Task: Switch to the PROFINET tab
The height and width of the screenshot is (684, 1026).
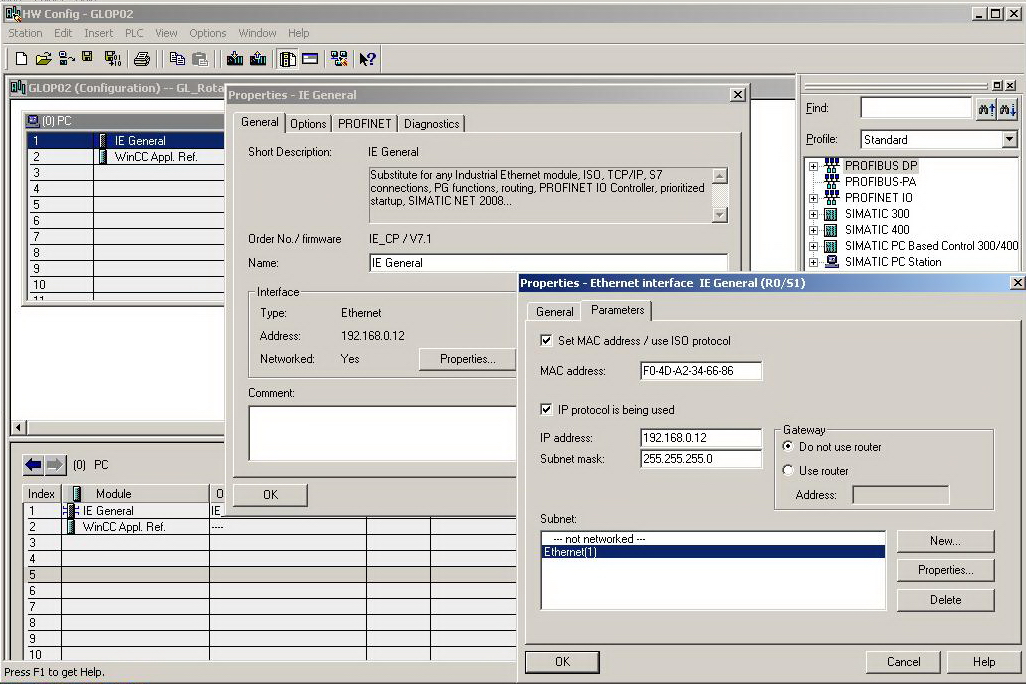Action: coord(364,124)
